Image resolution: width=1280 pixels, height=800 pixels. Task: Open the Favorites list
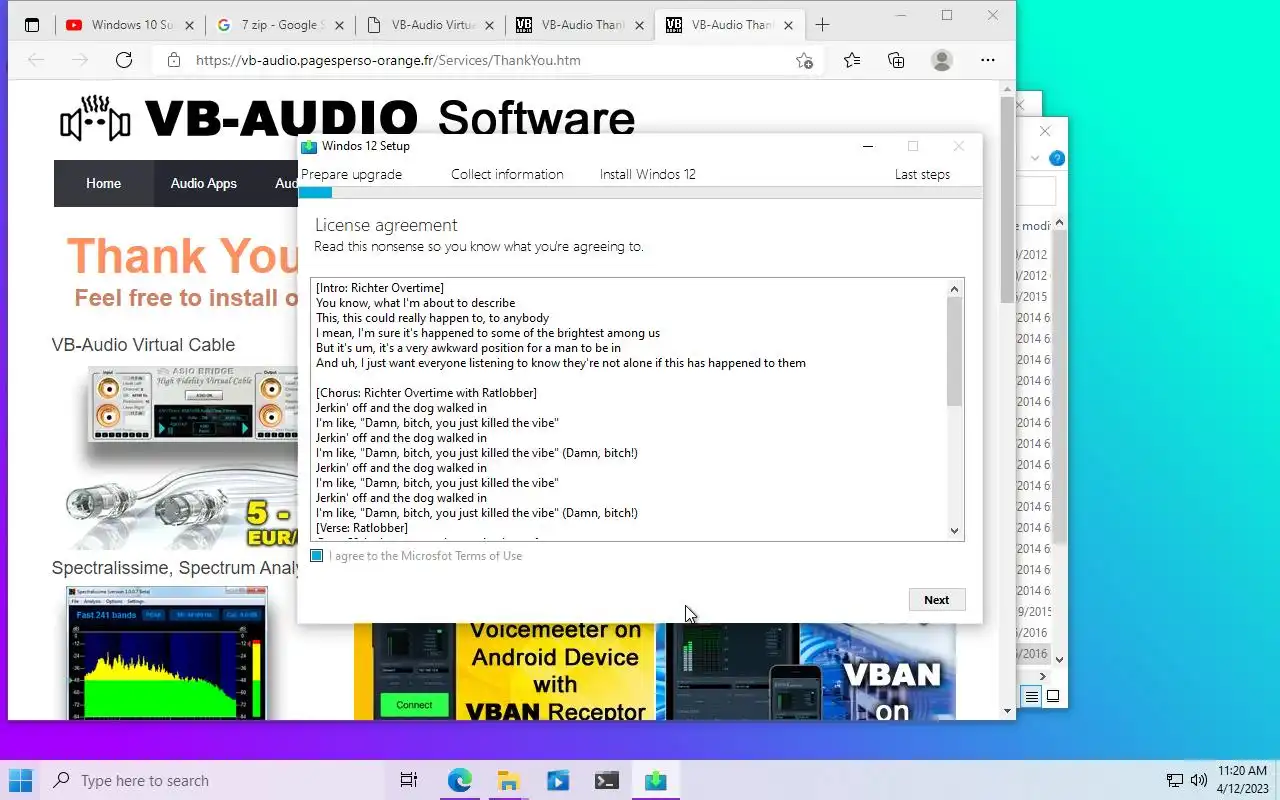pos(852,60)
